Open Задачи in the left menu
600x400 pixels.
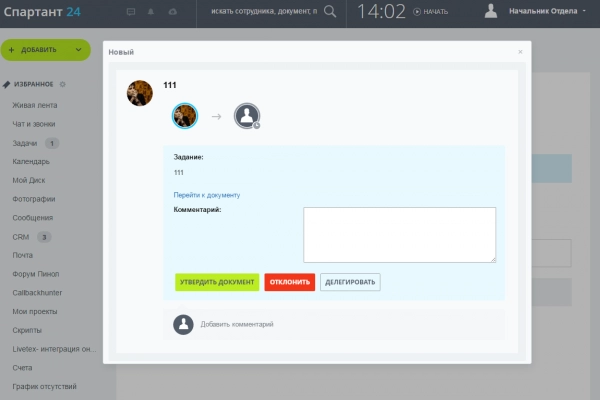pyautogui.click(x=24, y=143)
